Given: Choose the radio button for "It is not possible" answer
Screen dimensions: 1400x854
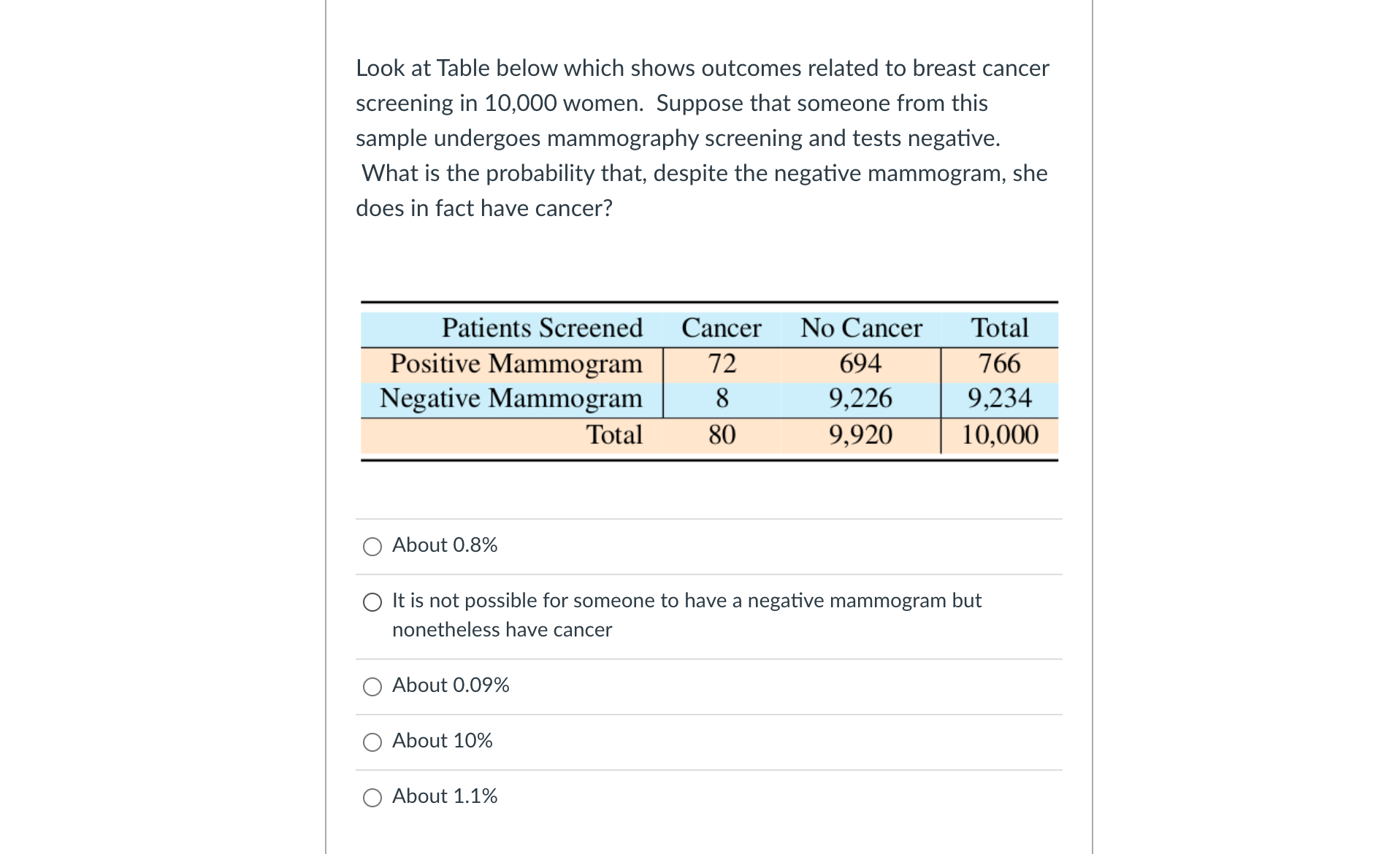Looking at the screenshot, I should pyautogui.click(x=372, y=602).
